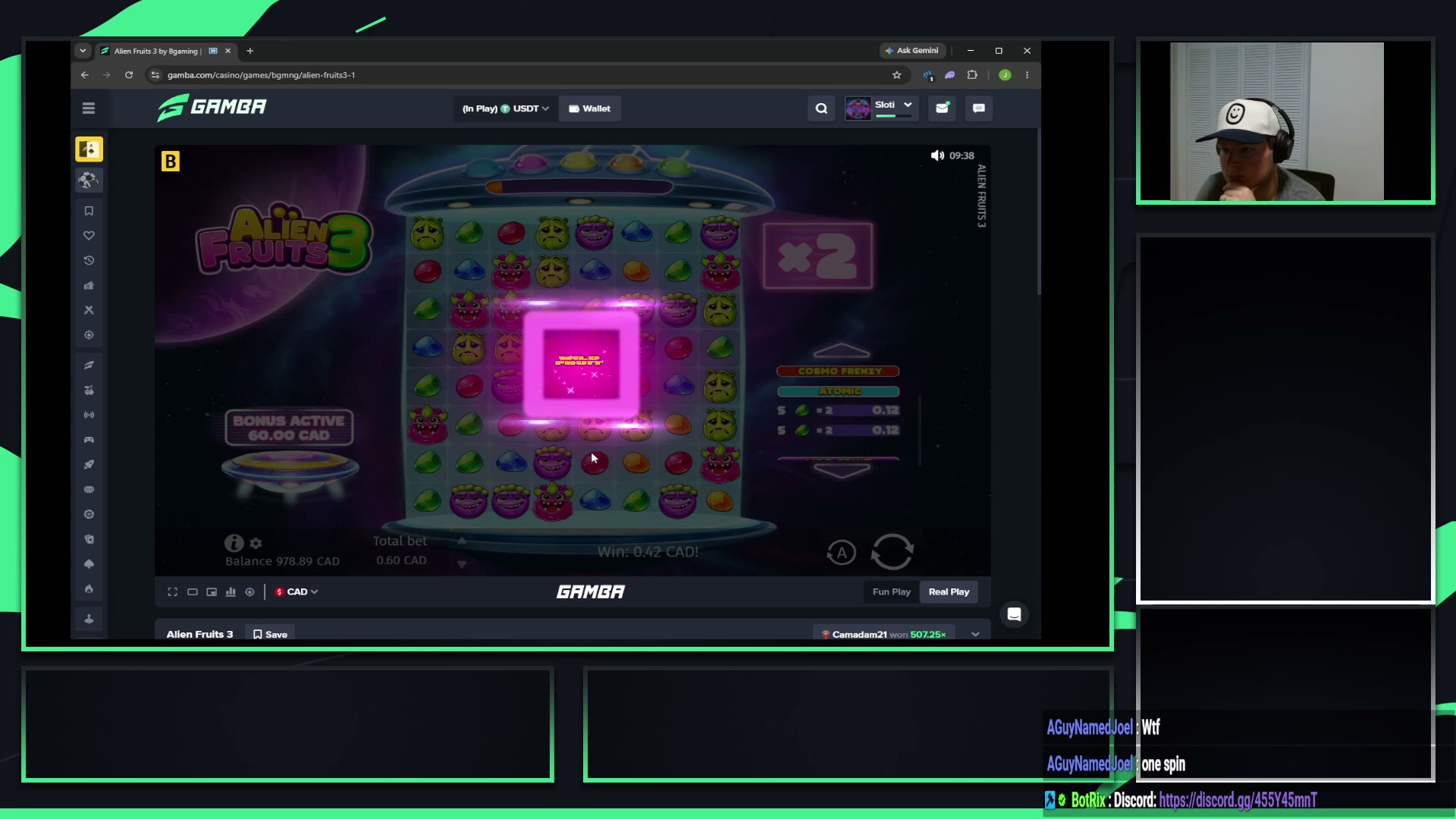The image size is (1456, 819).
Task: Switch to Real Play mode
Action: (x=949, y=591)
